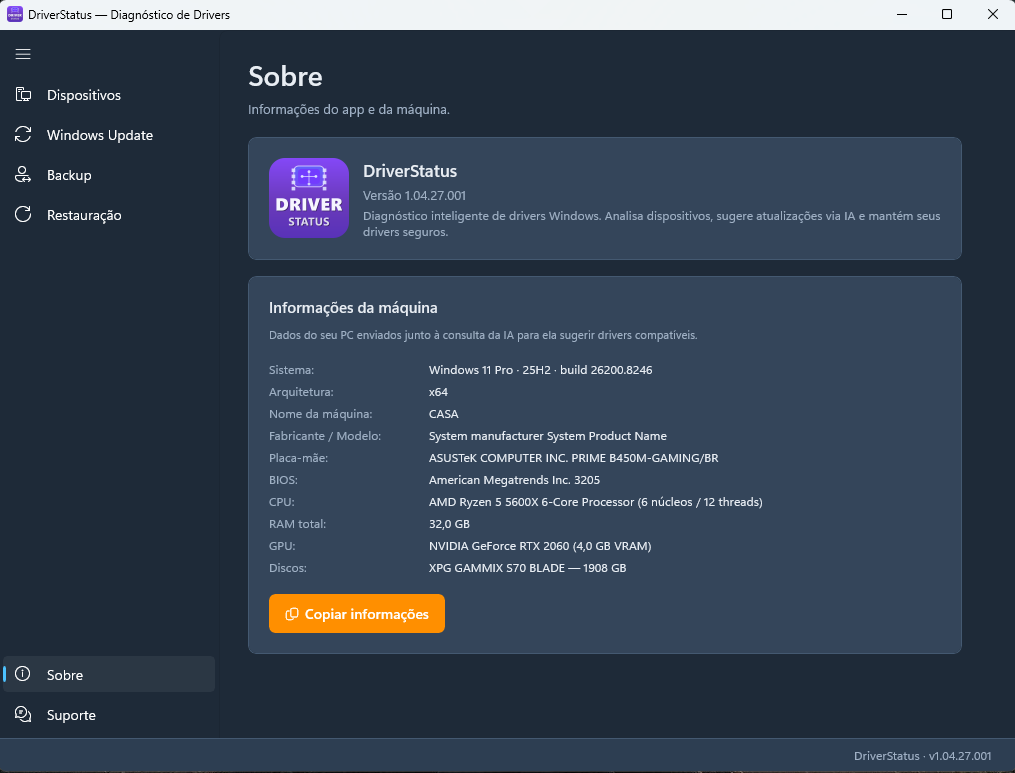
Task: Switch to Restauração page
Action: click(109, 216)
